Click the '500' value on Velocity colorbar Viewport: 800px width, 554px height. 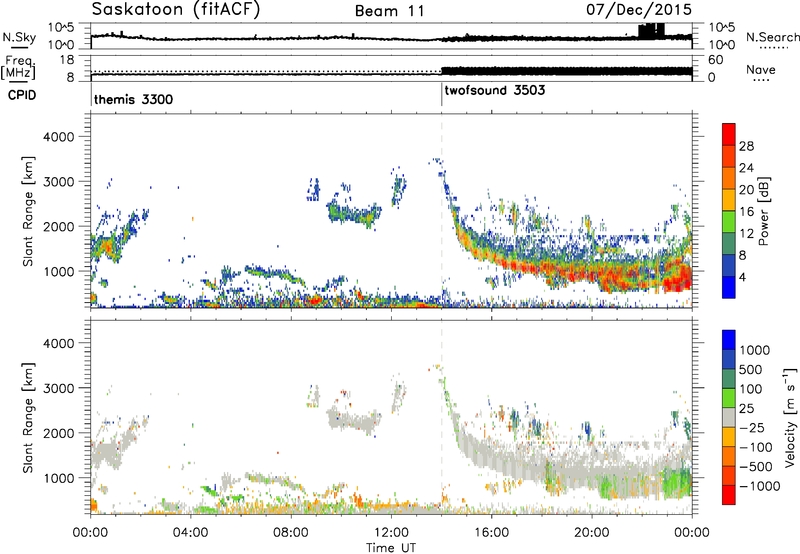coord(749,370)
